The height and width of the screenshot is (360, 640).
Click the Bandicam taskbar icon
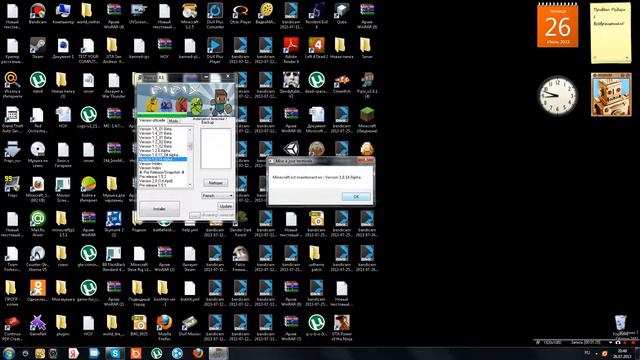click(x=136, y=353)
